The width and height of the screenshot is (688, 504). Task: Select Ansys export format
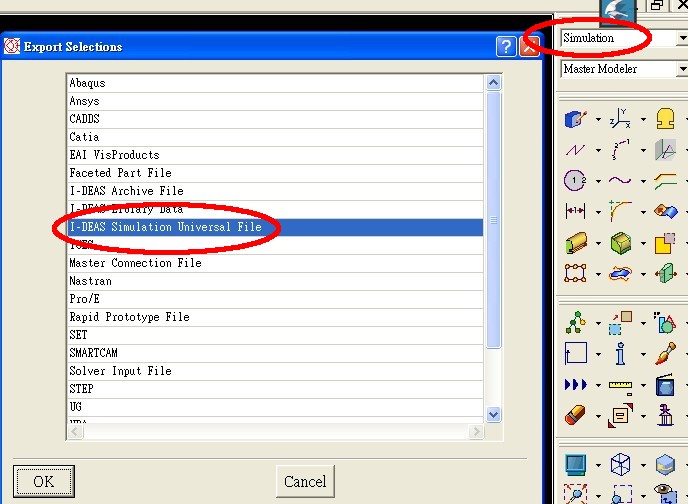[x=275, y=101]
